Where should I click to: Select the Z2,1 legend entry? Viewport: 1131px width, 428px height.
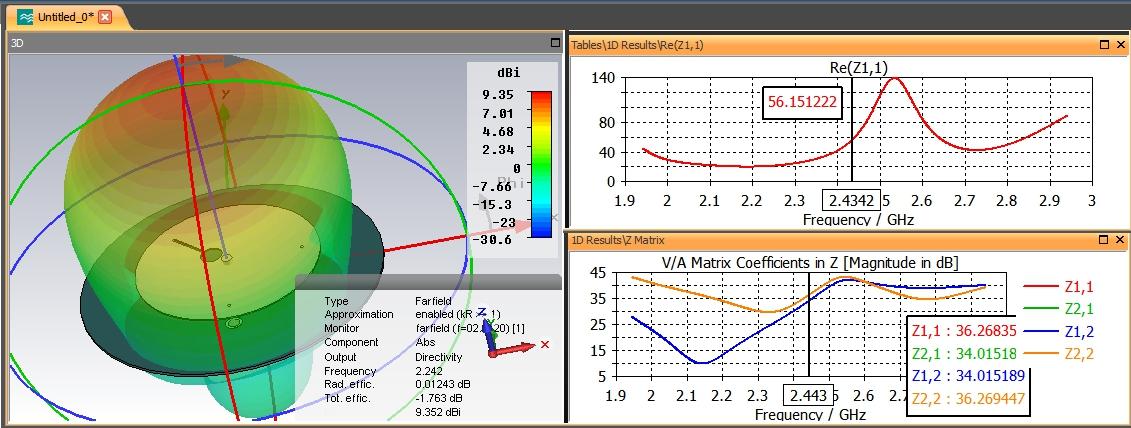(1059, 310)
